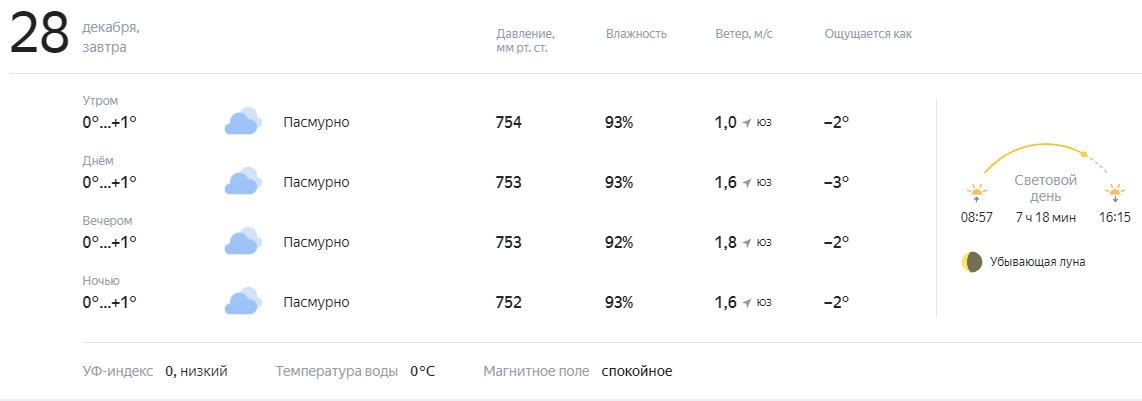Click the Температура воды label
Screen dimensions: 1142x401
click(336, 371)
